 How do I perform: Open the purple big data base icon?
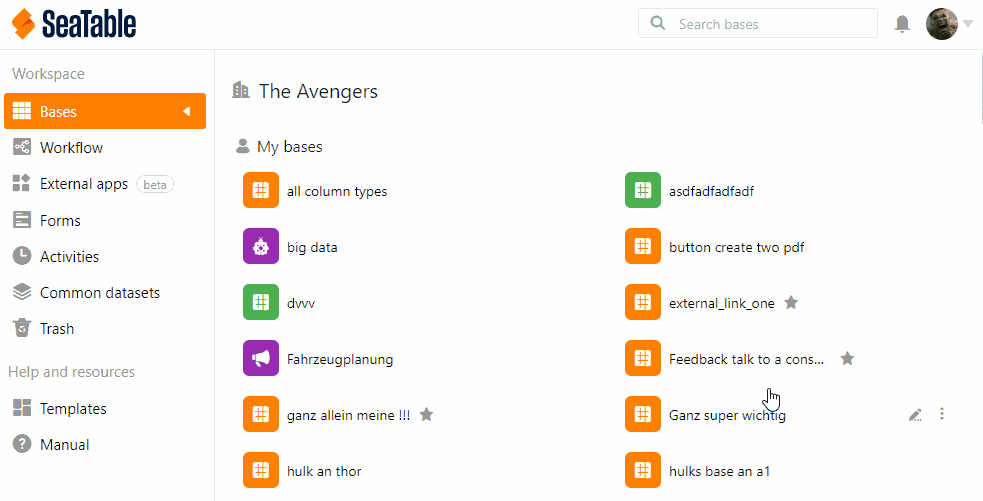point(261,247)
